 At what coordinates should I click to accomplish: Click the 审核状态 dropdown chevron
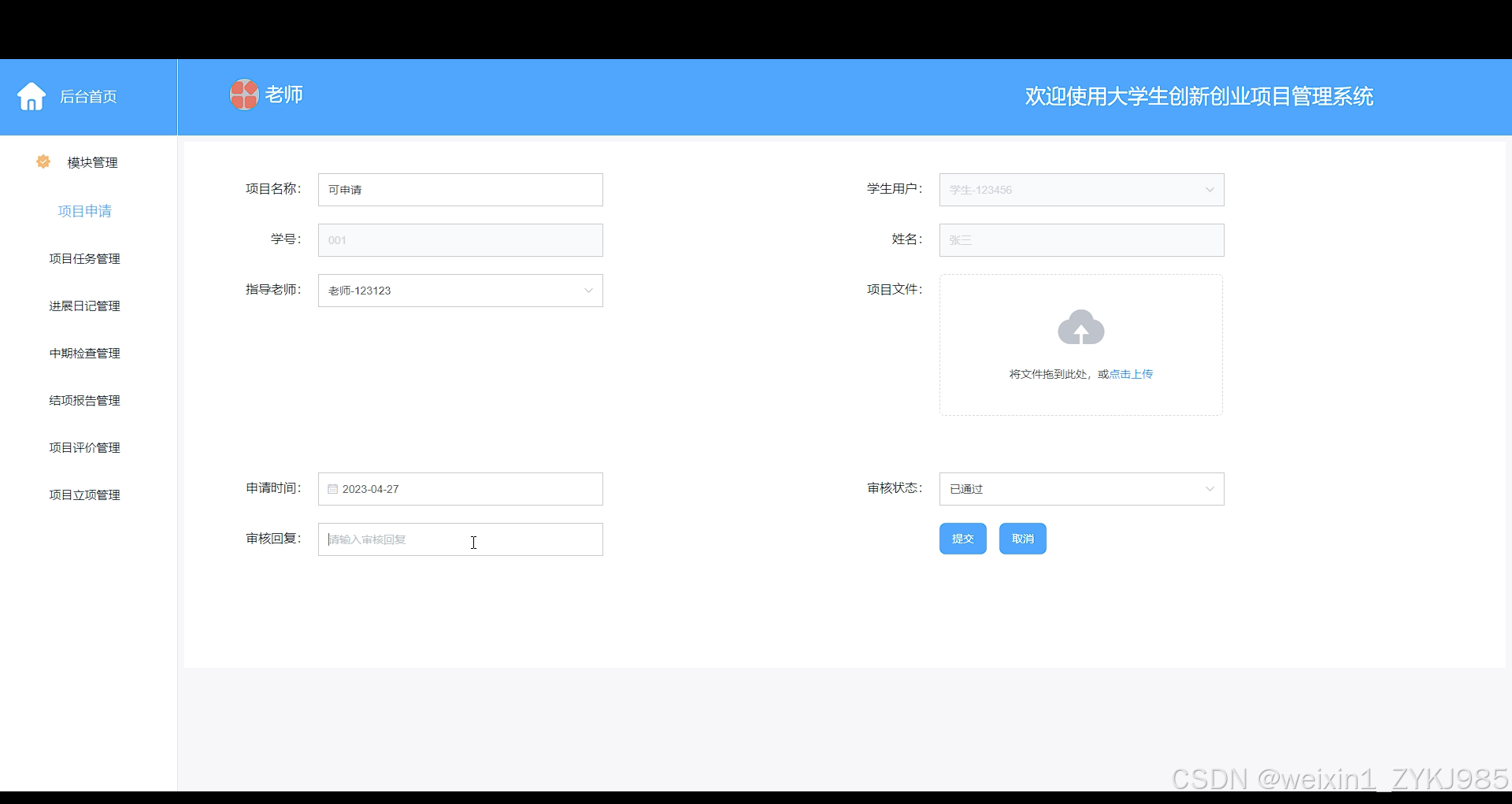click(1210, 489)
